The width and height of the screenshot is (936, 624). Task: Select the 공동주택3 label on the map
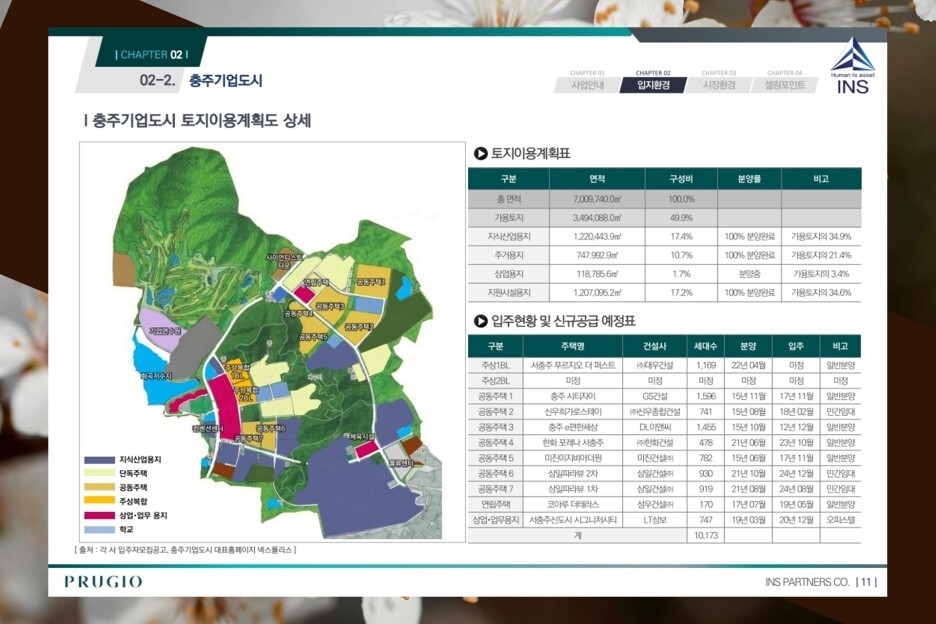pos(330,306)
